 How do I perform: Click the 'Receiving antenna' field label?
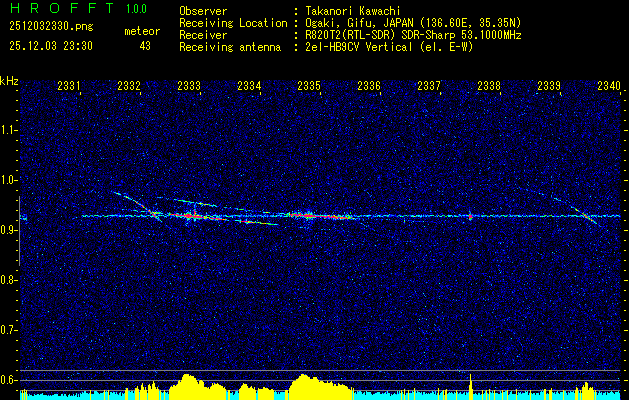pos(230,47)
